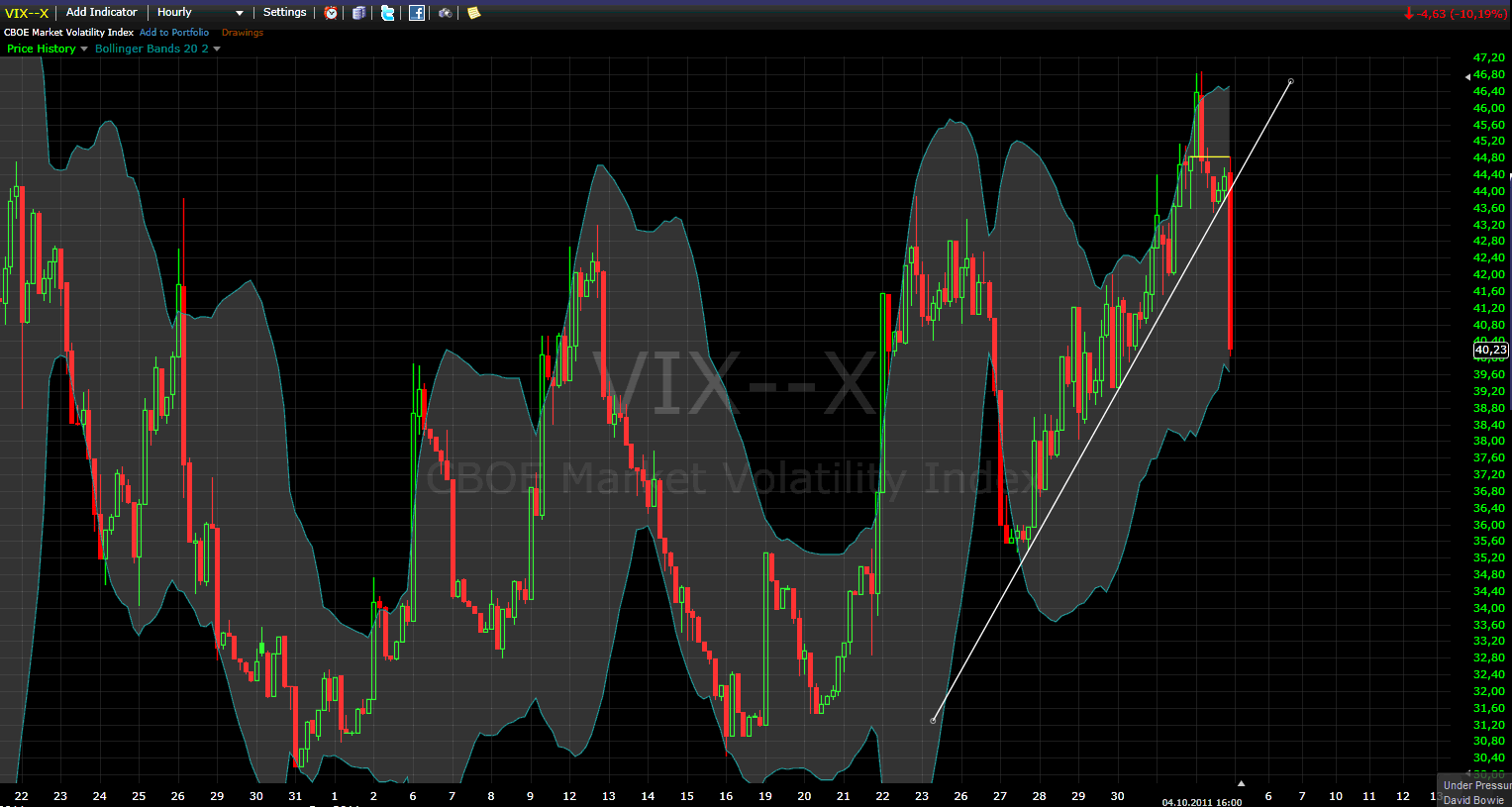Open the yellow sticky note icon

click(474, 13)
